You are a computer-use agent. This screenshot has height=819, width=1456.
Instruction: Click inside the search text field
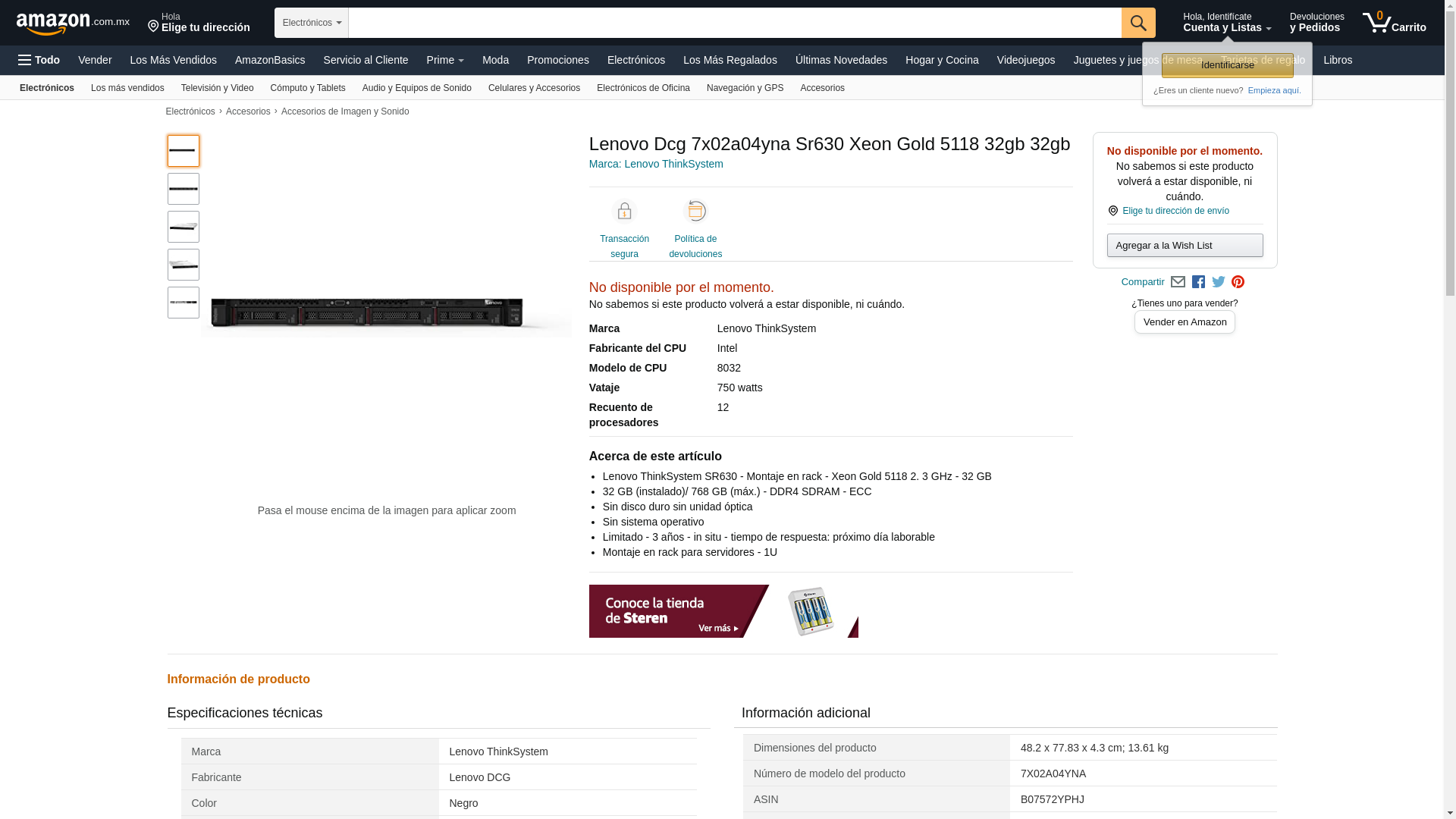point(734,23)
